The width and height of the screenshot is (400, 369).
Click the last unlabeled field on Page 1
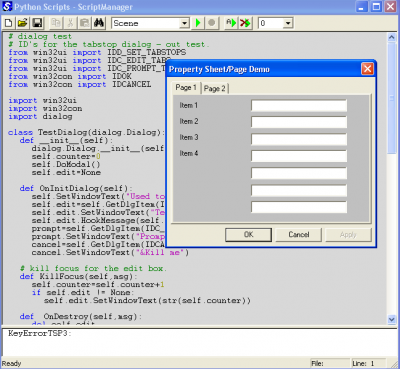point(299,207)
